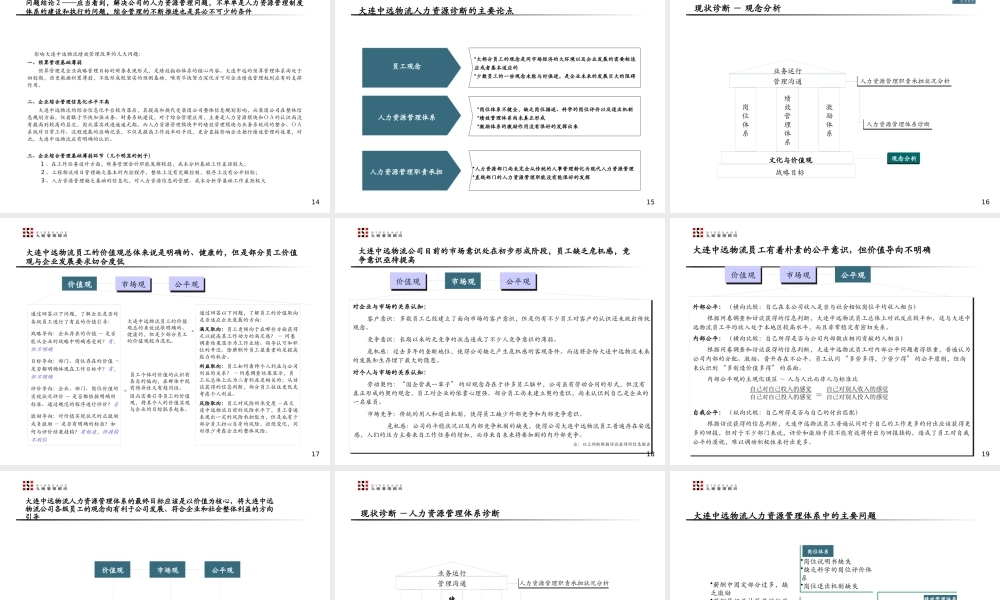Click the 人力资源管理职责承担状况分析 label on the 体系诊断 slide
Viewport: 1000px width, 600px height.
click(564, 583)
